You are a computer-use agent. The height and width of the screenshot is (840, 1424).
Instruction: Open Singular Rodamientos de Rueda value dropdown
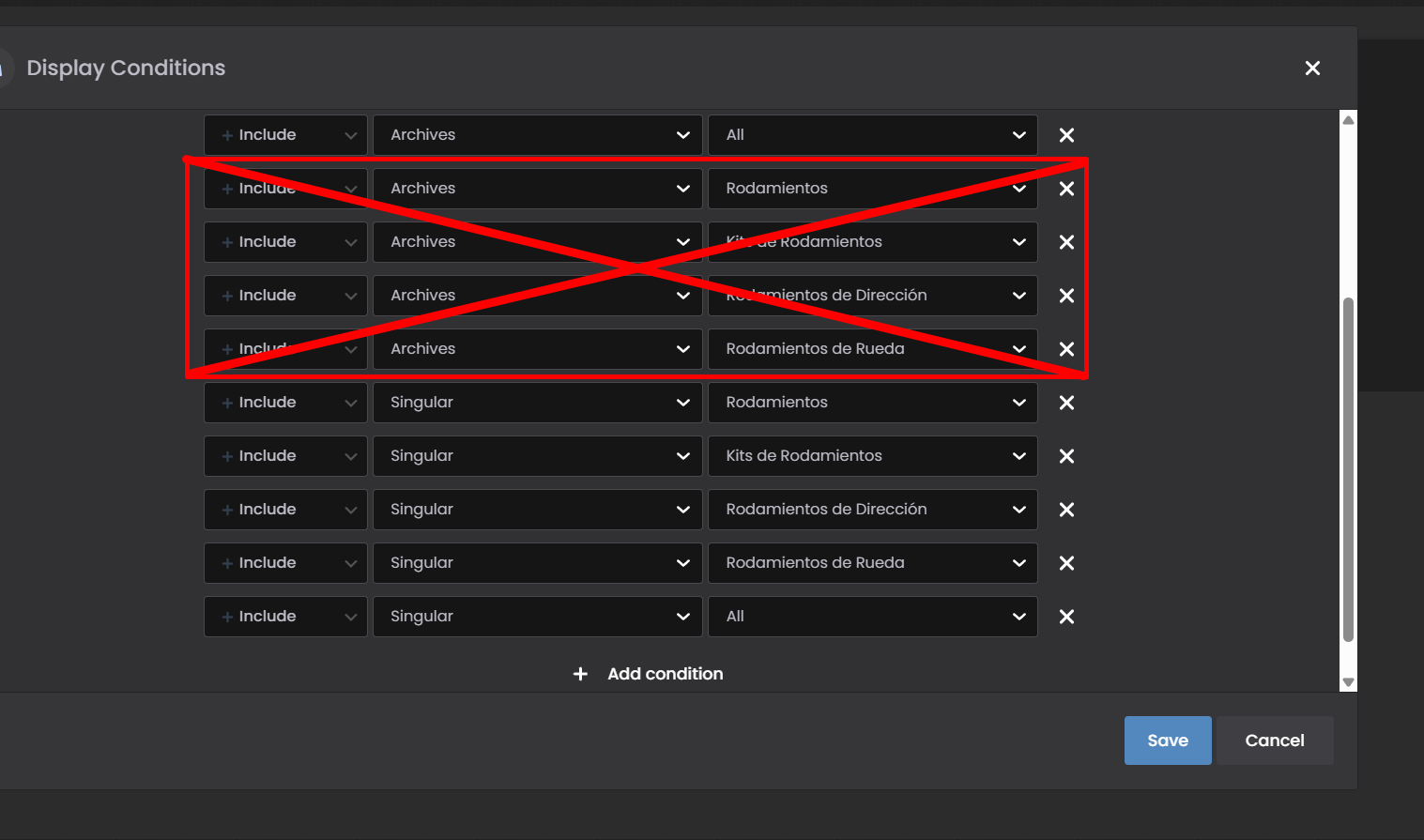(872, 563)
